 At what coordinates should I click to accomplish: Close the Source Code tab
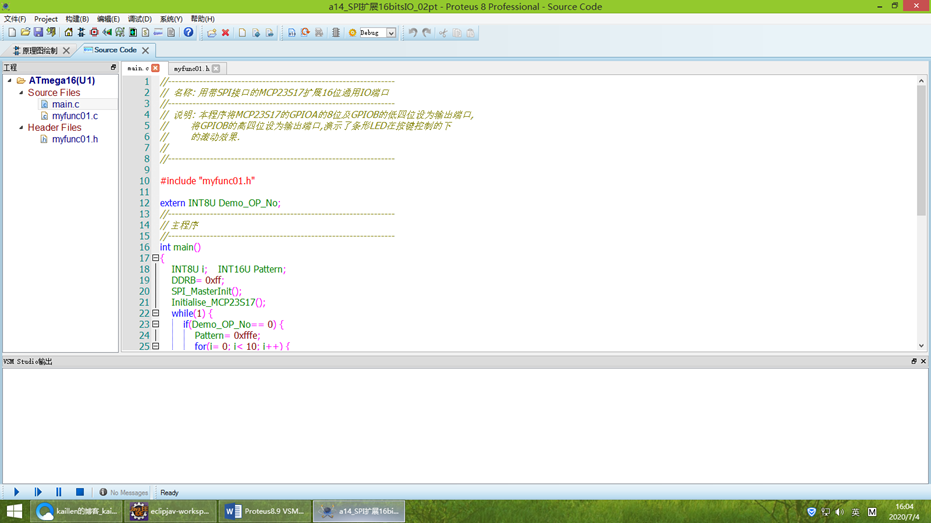point(145,50)
